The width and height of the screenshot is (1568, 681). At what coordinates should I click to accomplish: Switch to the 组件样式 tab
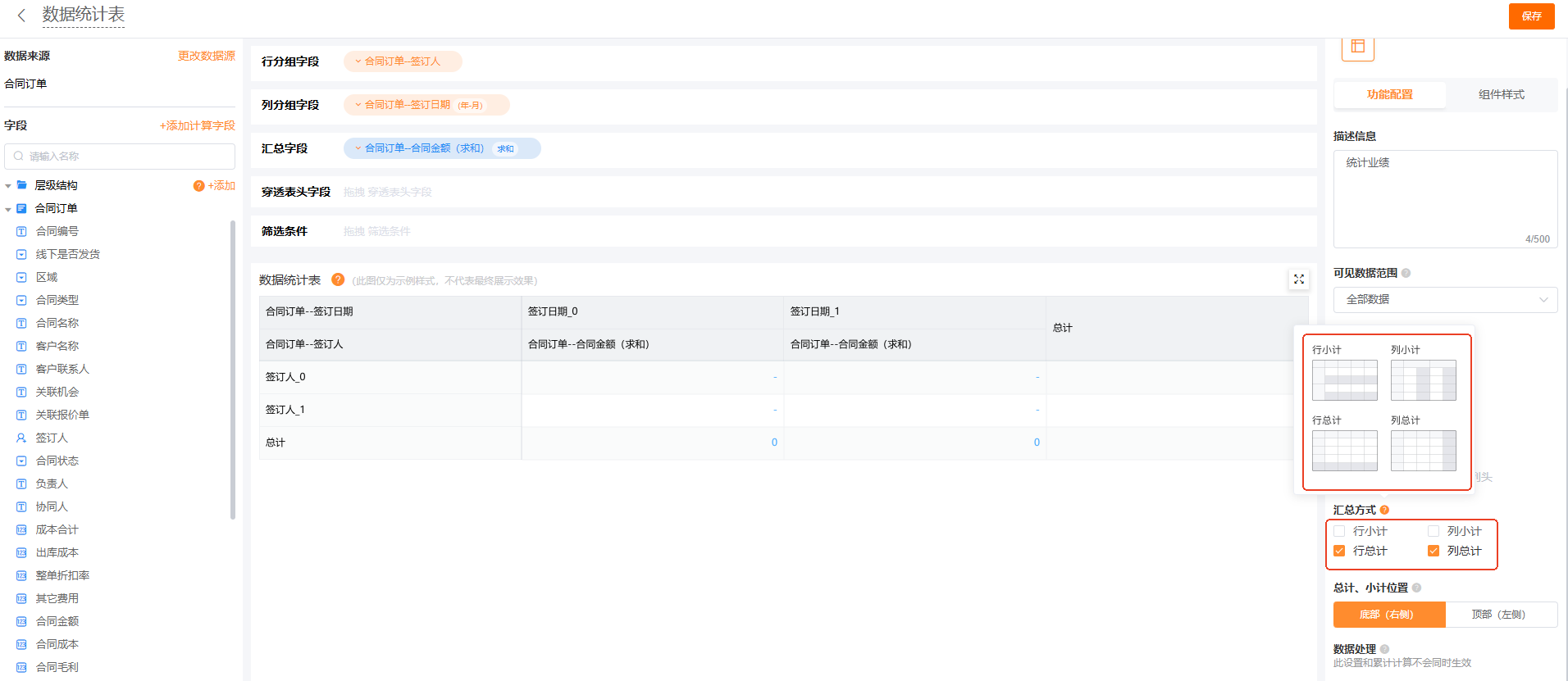(x=1501, y=95)
